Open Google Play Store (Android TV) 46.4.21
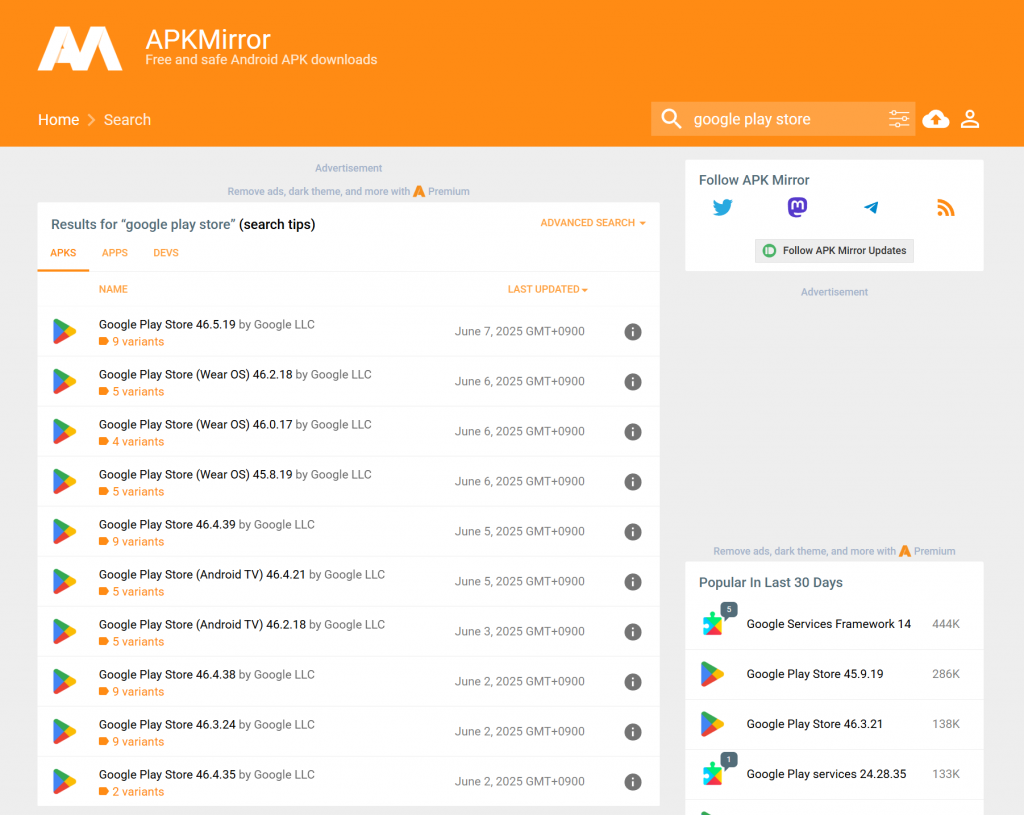The width and height of the screenshot is (1024, 815). coord(202,575)
